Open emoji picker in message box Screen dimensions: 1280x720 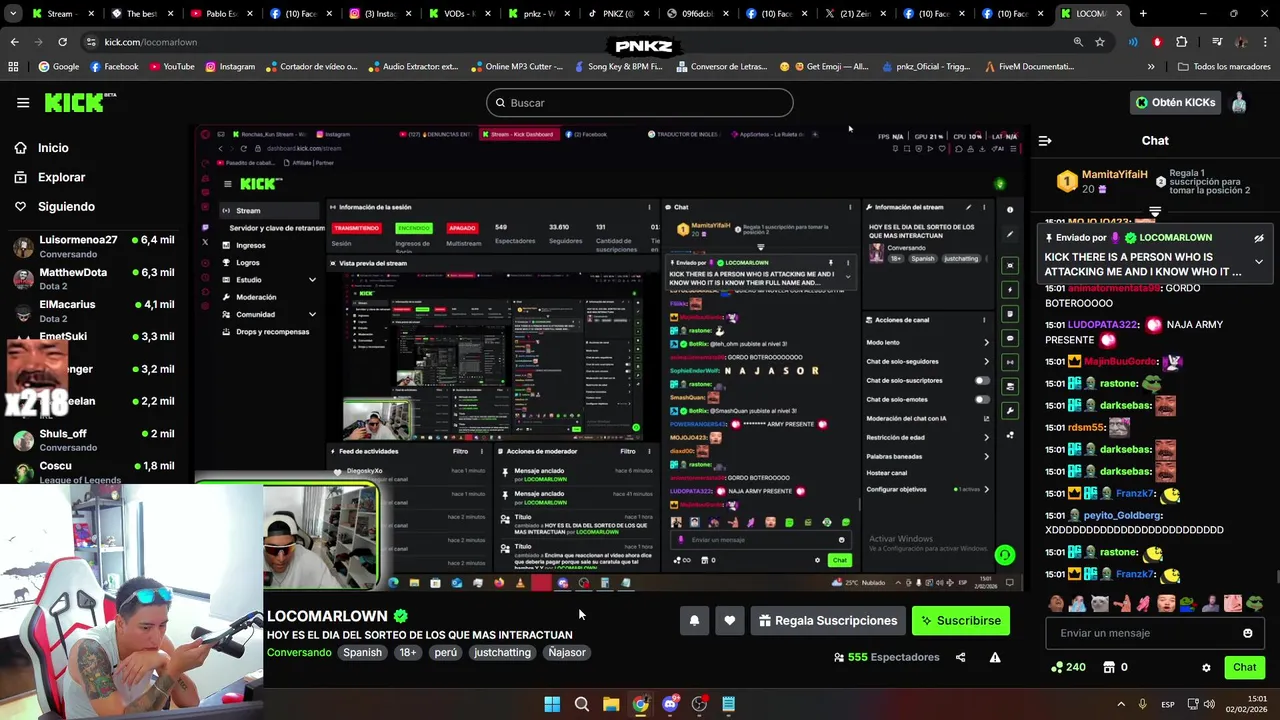pyautogui.click(x=1247, y=633)
